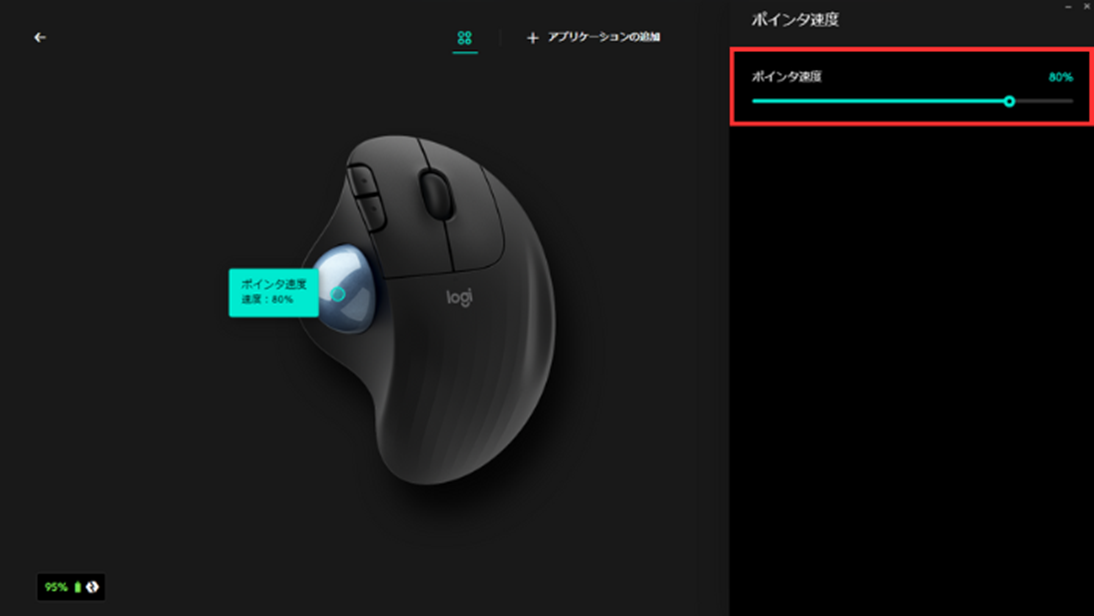Click the green battery icon
The height and width of the screenshot is (616, 1094).
tap(77, 587)
